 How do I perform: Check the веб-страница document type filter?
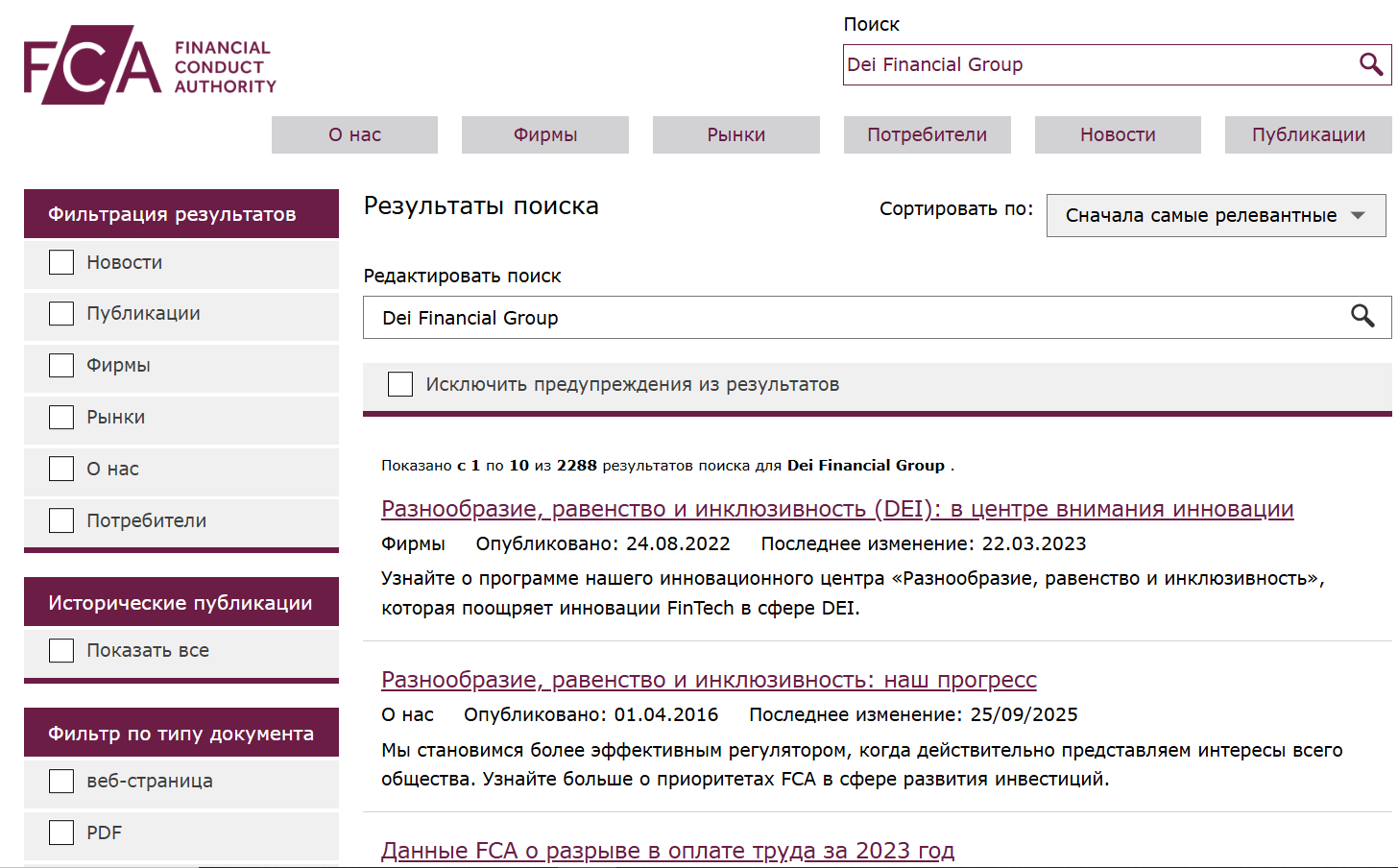(x=61, y=781)
